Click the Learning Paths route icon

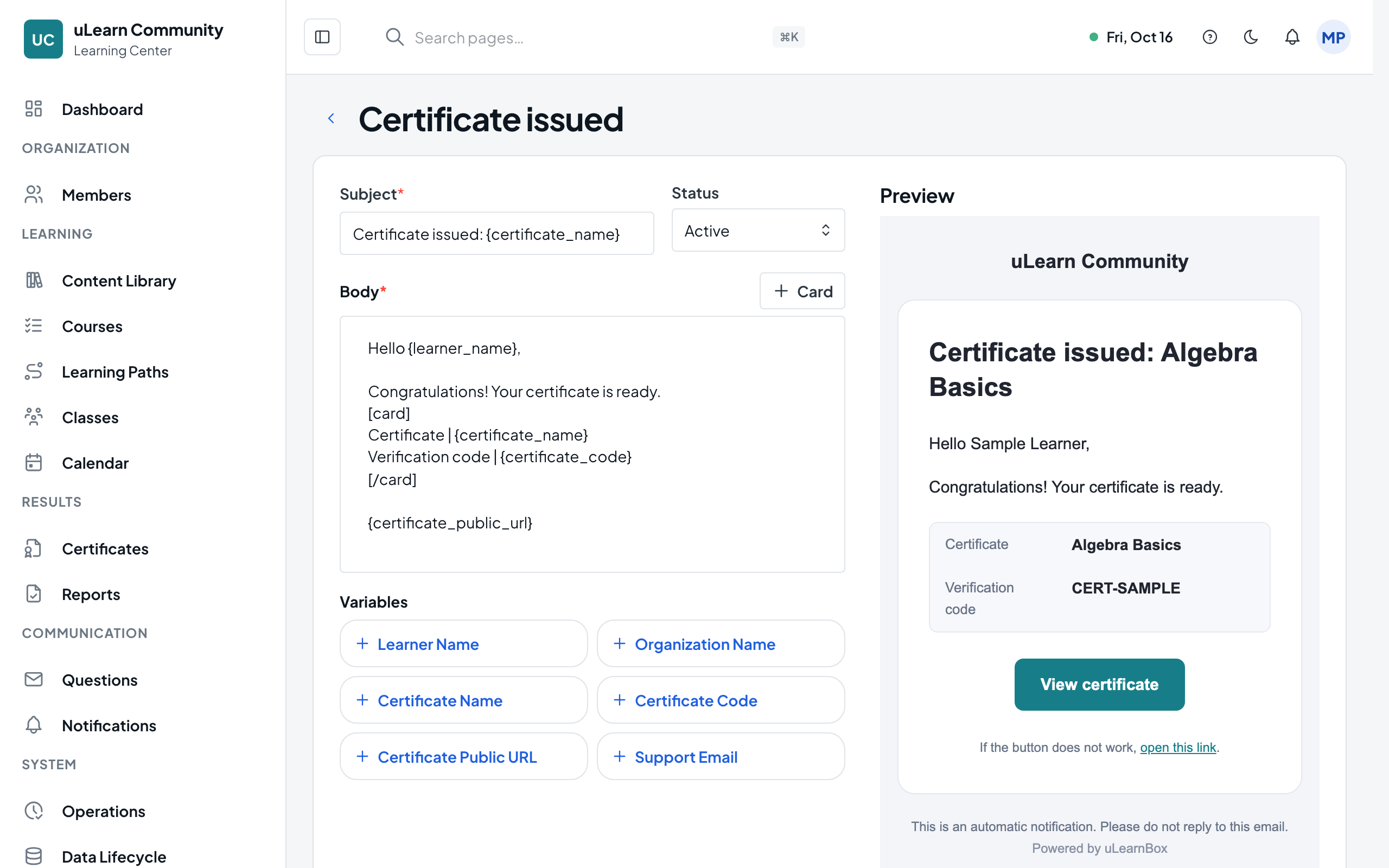[x=34, y=372]
